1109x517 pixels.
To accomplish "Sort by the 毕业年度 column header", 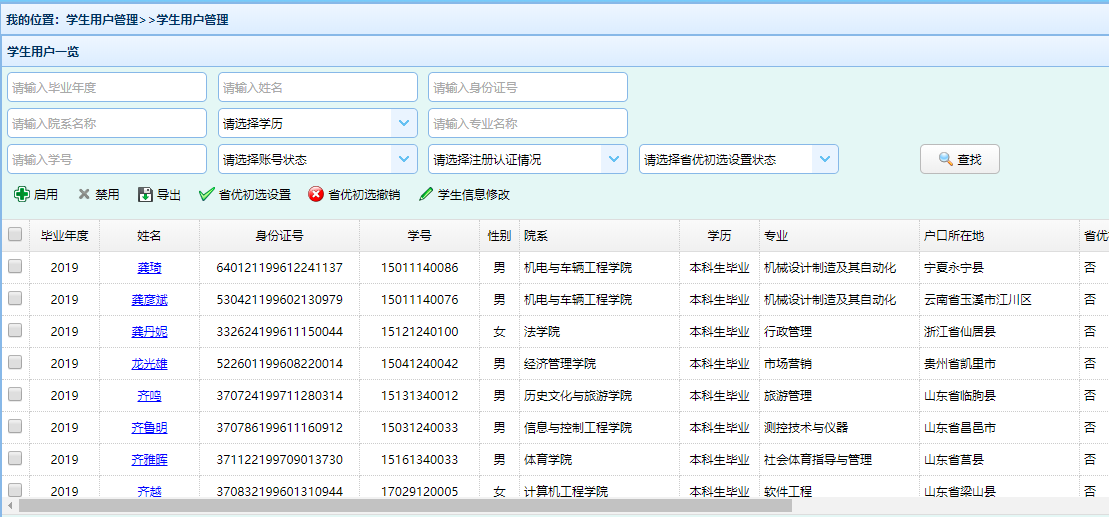I will point(65,236).
